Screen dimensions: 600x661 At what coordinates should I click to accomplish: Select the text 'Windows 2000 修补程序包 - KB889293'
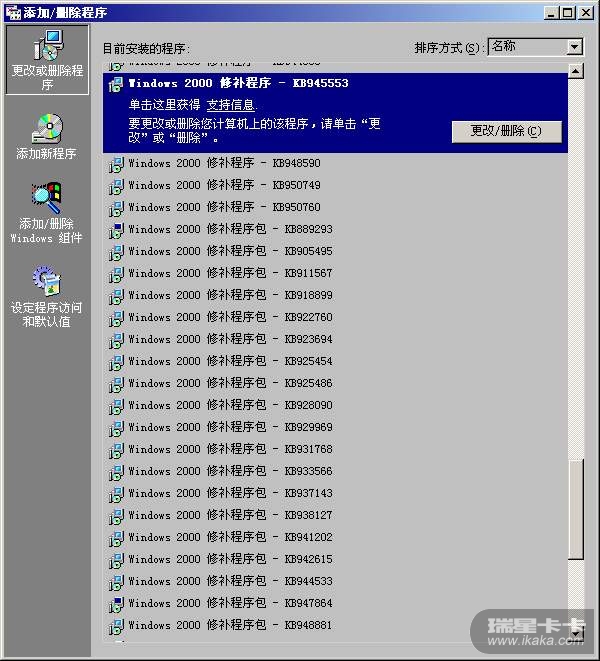(x=230, y=229)
